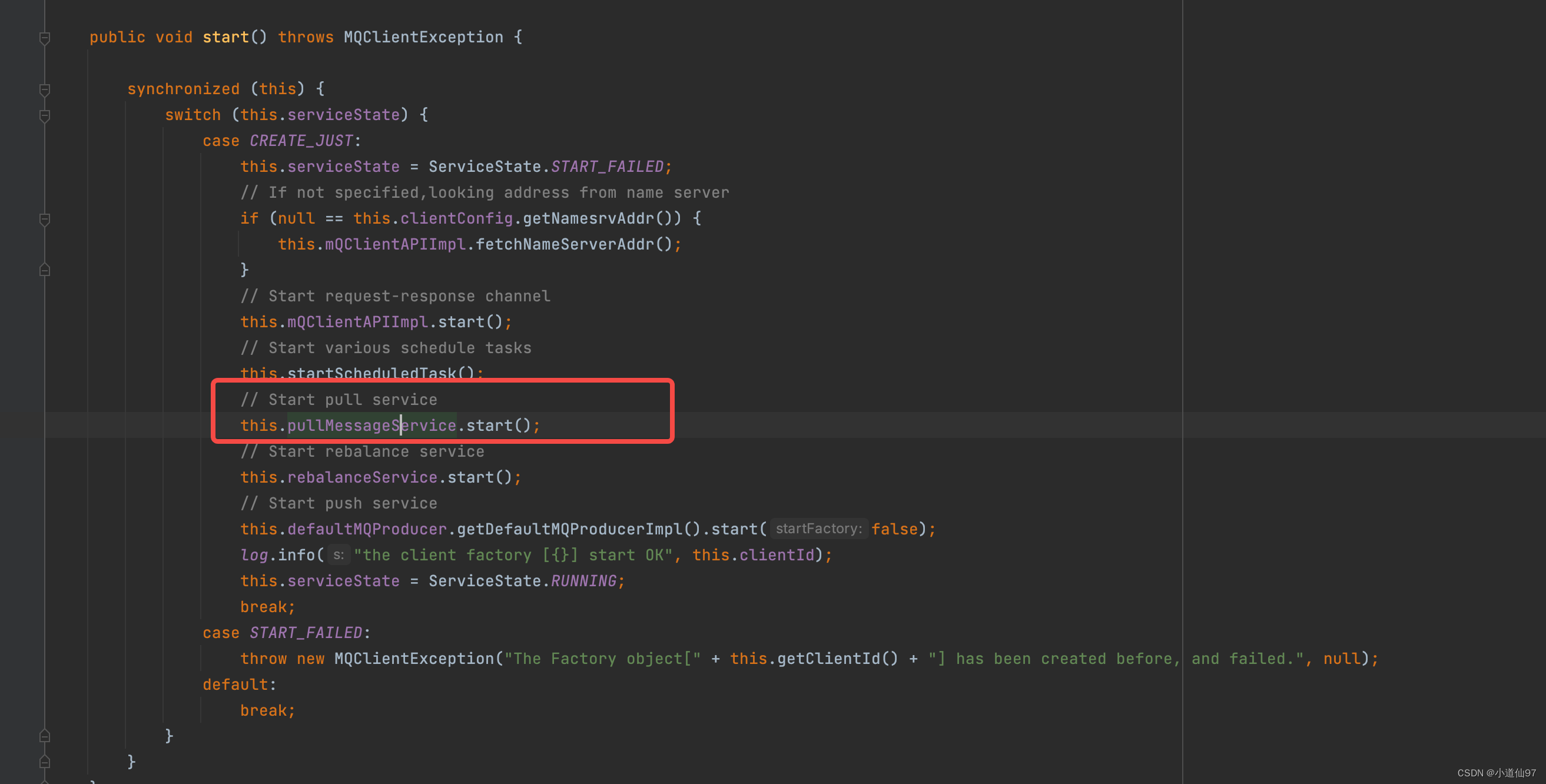Click the false argument in producer start call
This screenshot has width=1546, height=784.
pyautogui.click(x=894, y=529)
